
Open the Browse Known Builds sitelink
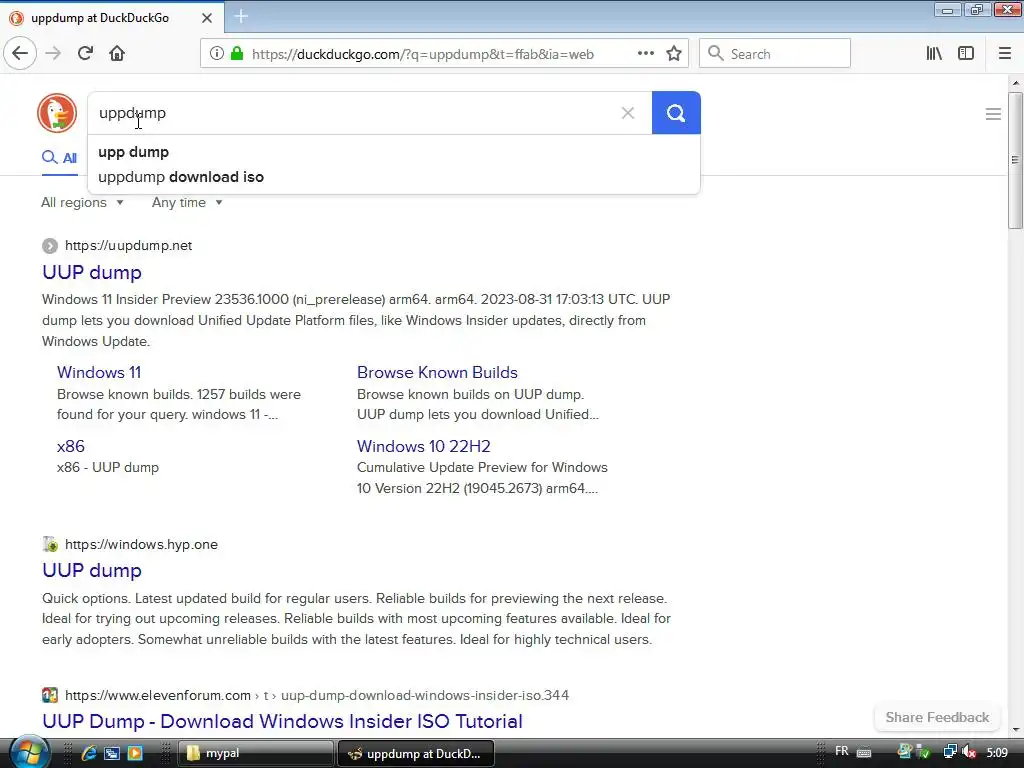point(437,372)
